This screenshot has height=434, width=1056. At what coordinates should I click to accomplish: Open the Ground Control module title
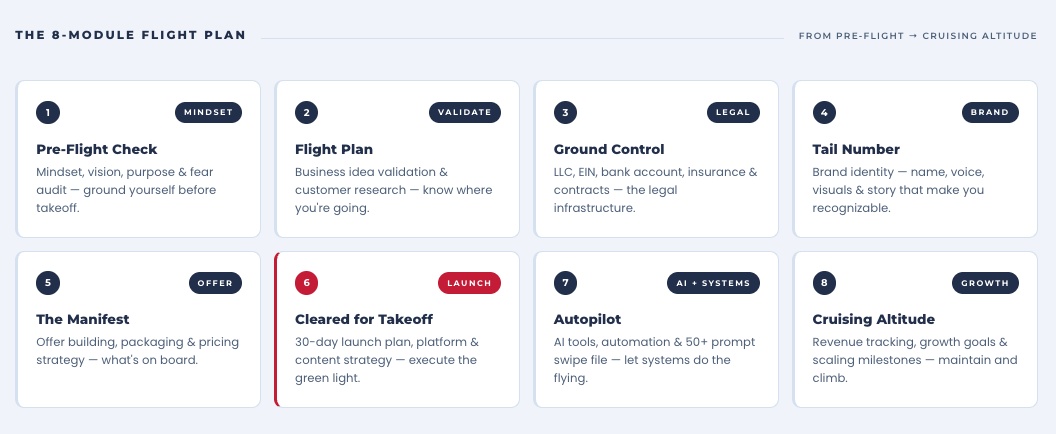[609, 150]
